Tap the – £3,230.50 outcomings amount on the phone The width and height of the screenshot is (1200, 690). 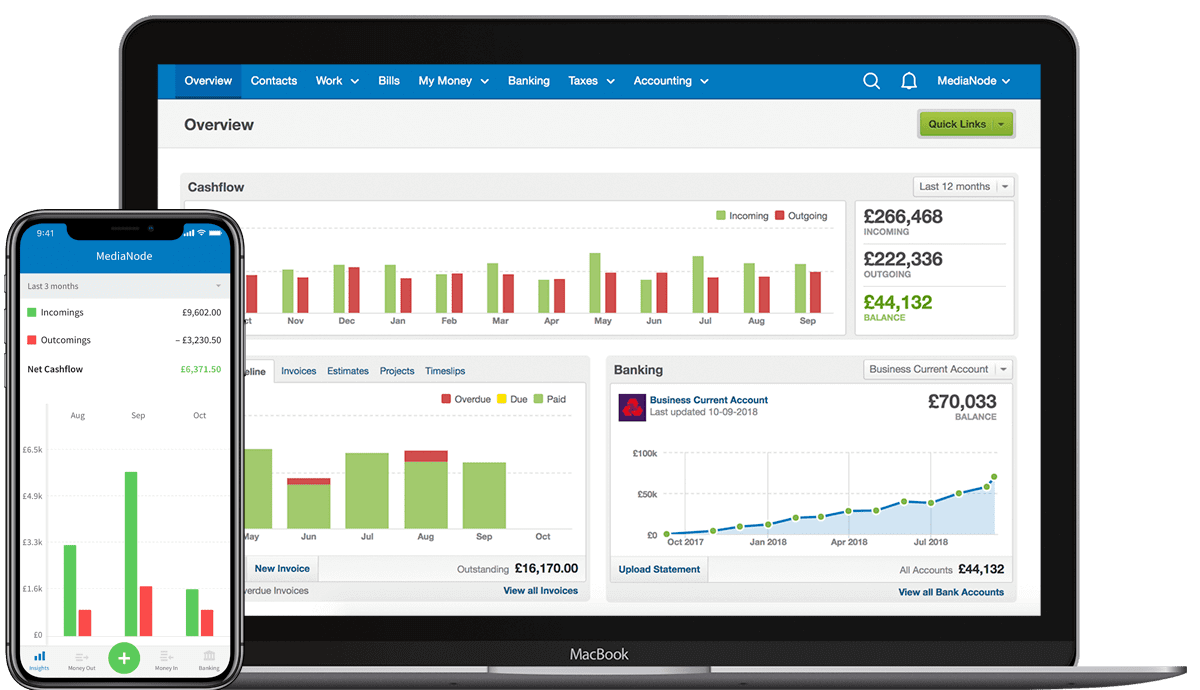point(197,340)
